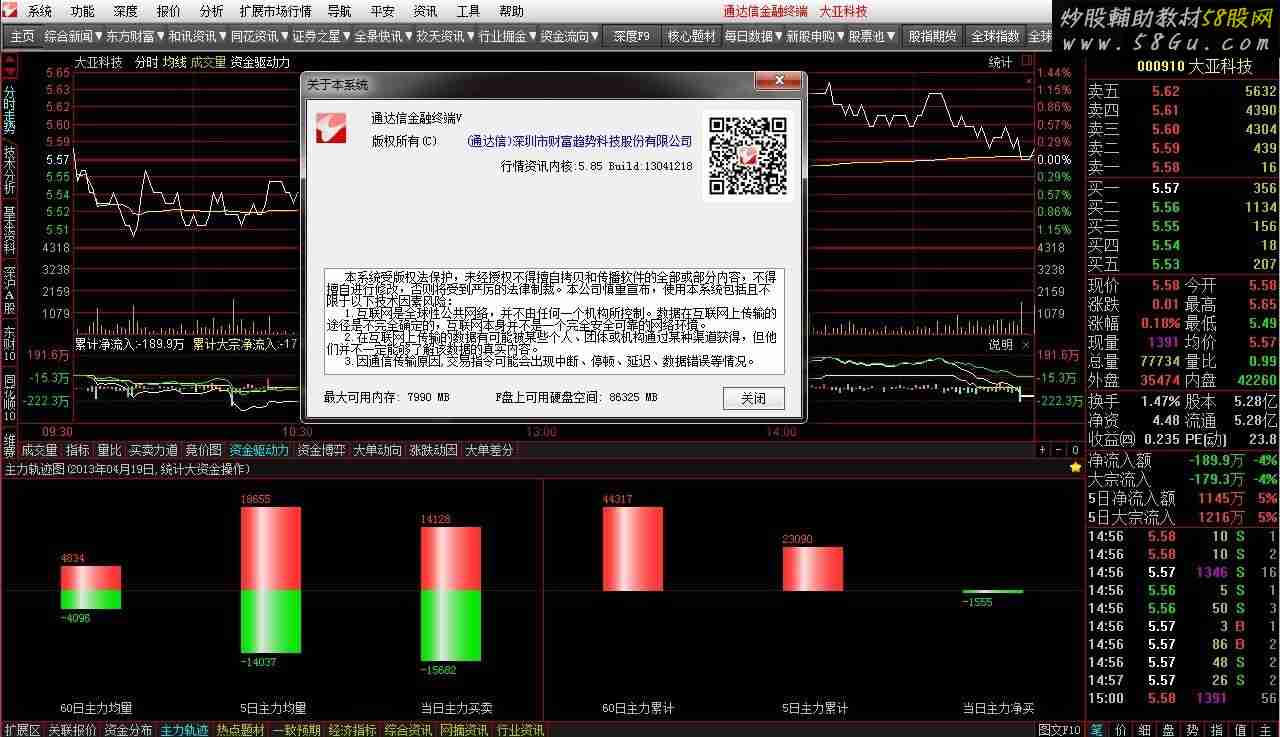Open the 工具 menu

point(468,11)
